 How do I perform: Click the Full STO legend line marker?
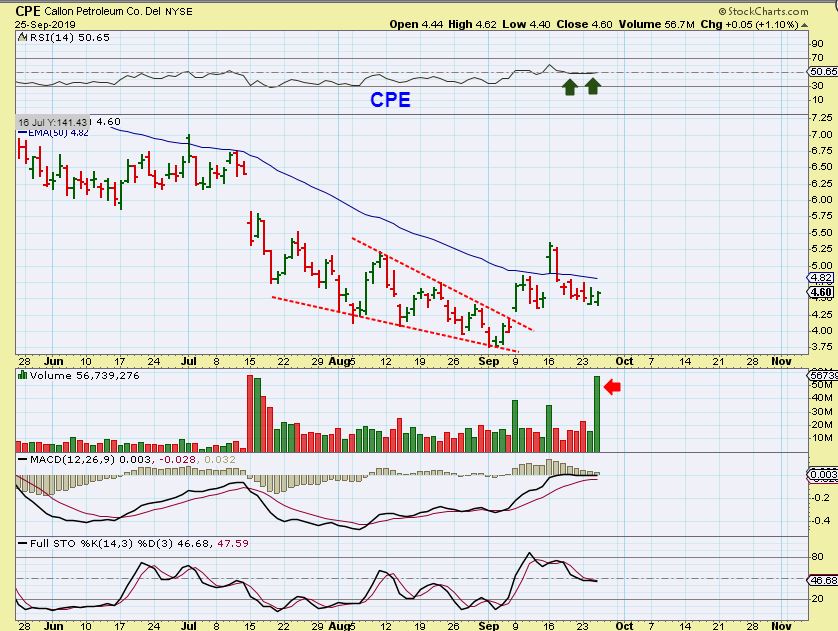pos(22,543)
